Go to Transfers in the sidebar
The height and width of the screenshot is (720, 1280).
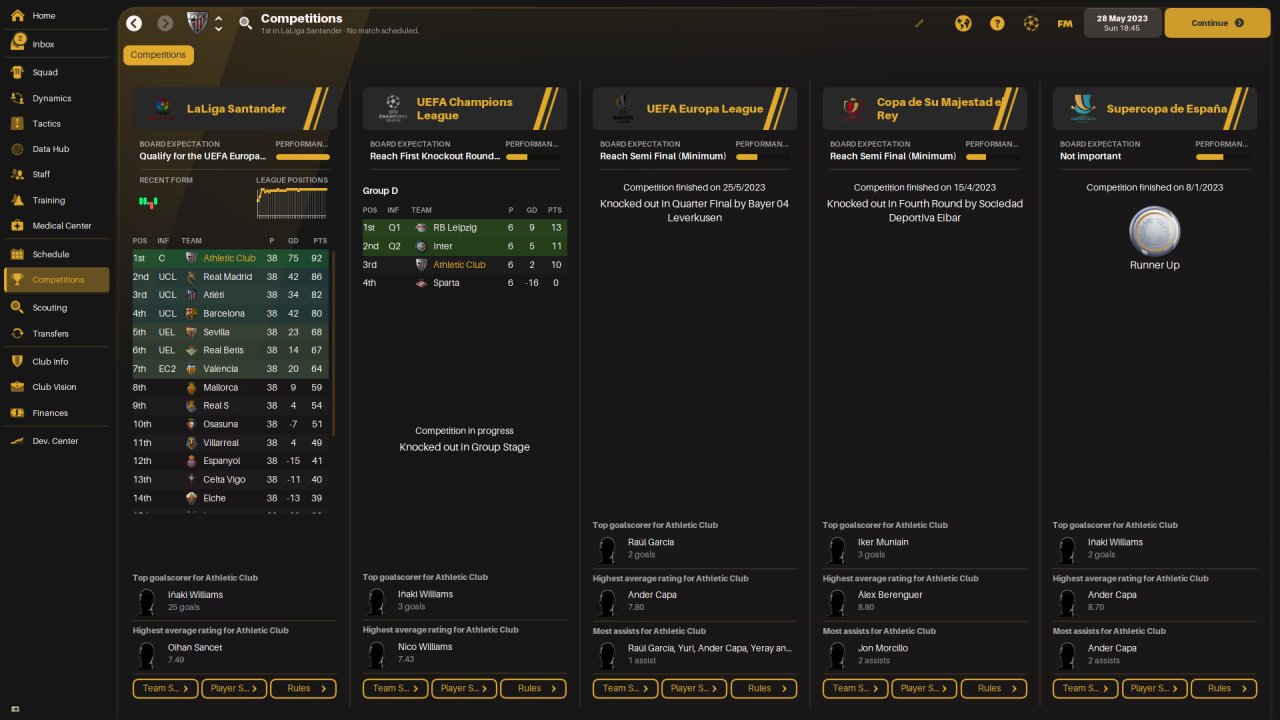pos(56,334)
